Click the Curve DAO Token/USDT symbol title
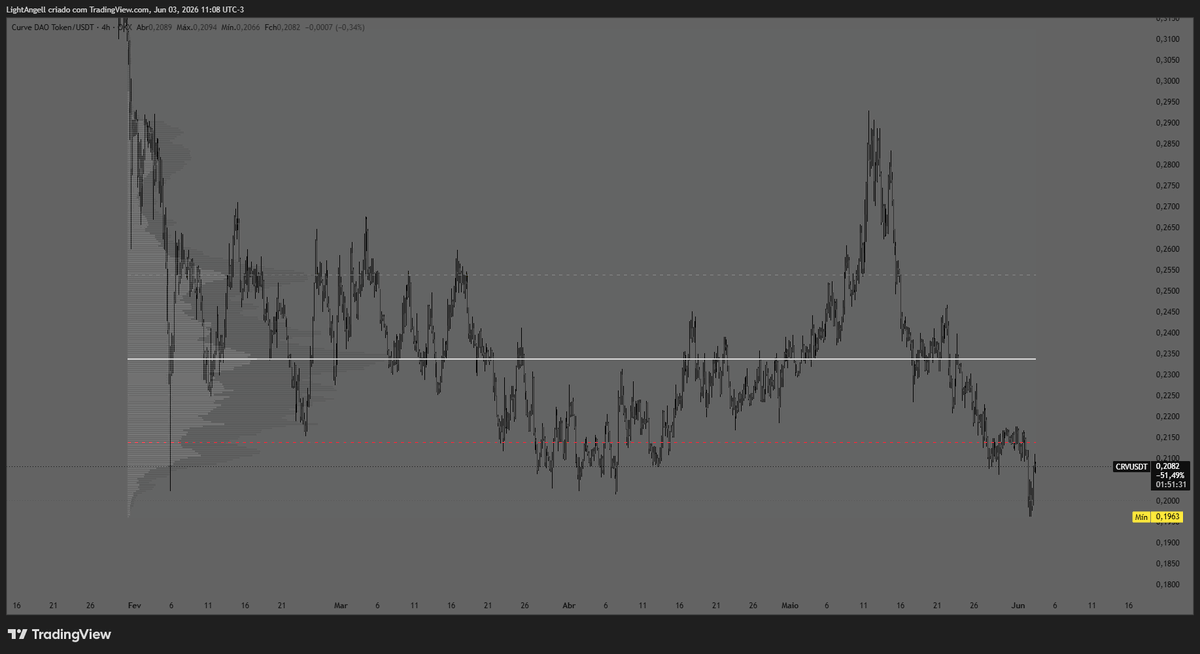Image resolution: width=1200 pixels, height=654 pixels. click(51, 27)
